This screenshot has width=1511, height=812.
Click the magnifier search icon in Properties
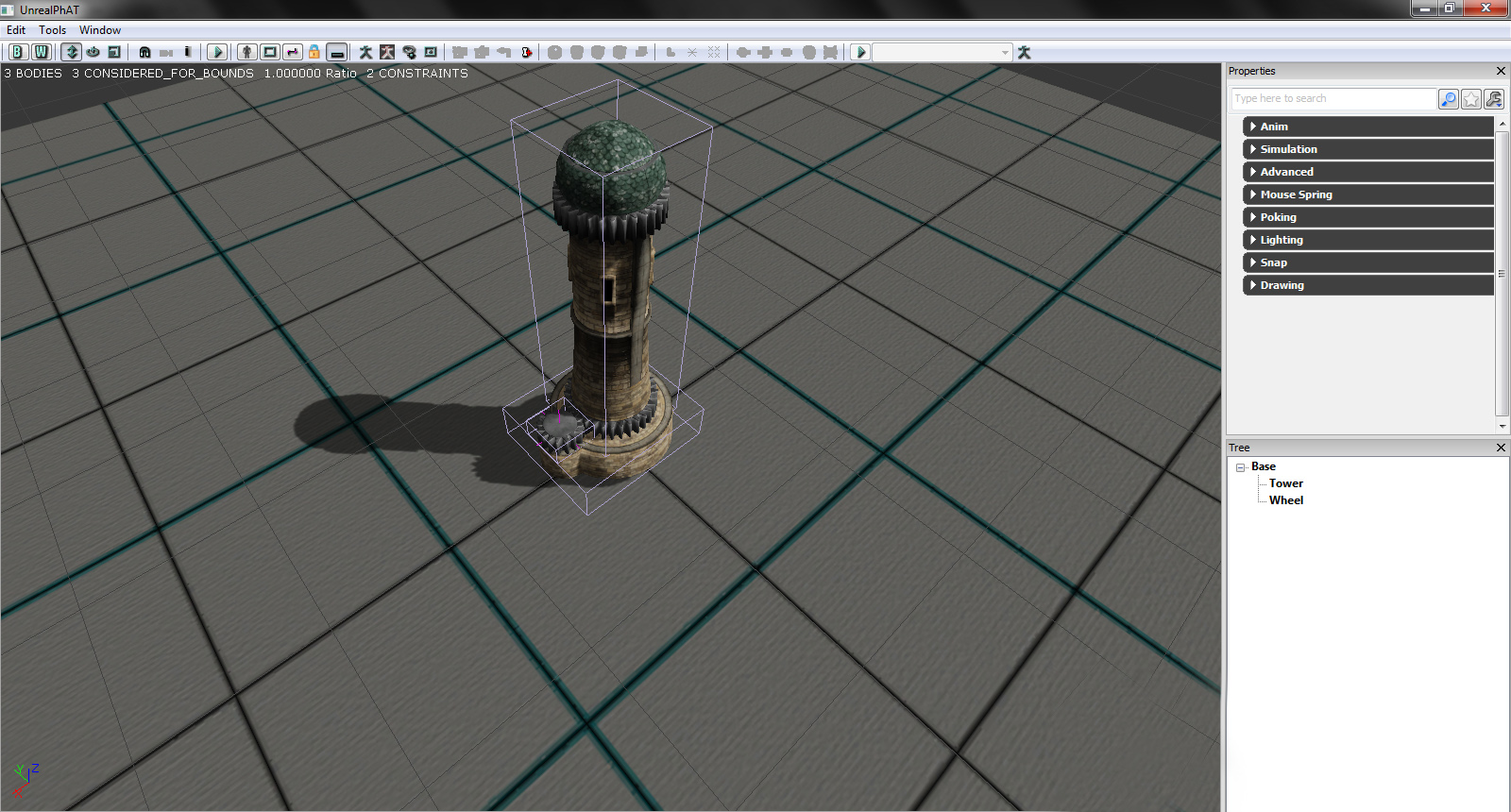pyautogui.click(x=1448, y=99)
